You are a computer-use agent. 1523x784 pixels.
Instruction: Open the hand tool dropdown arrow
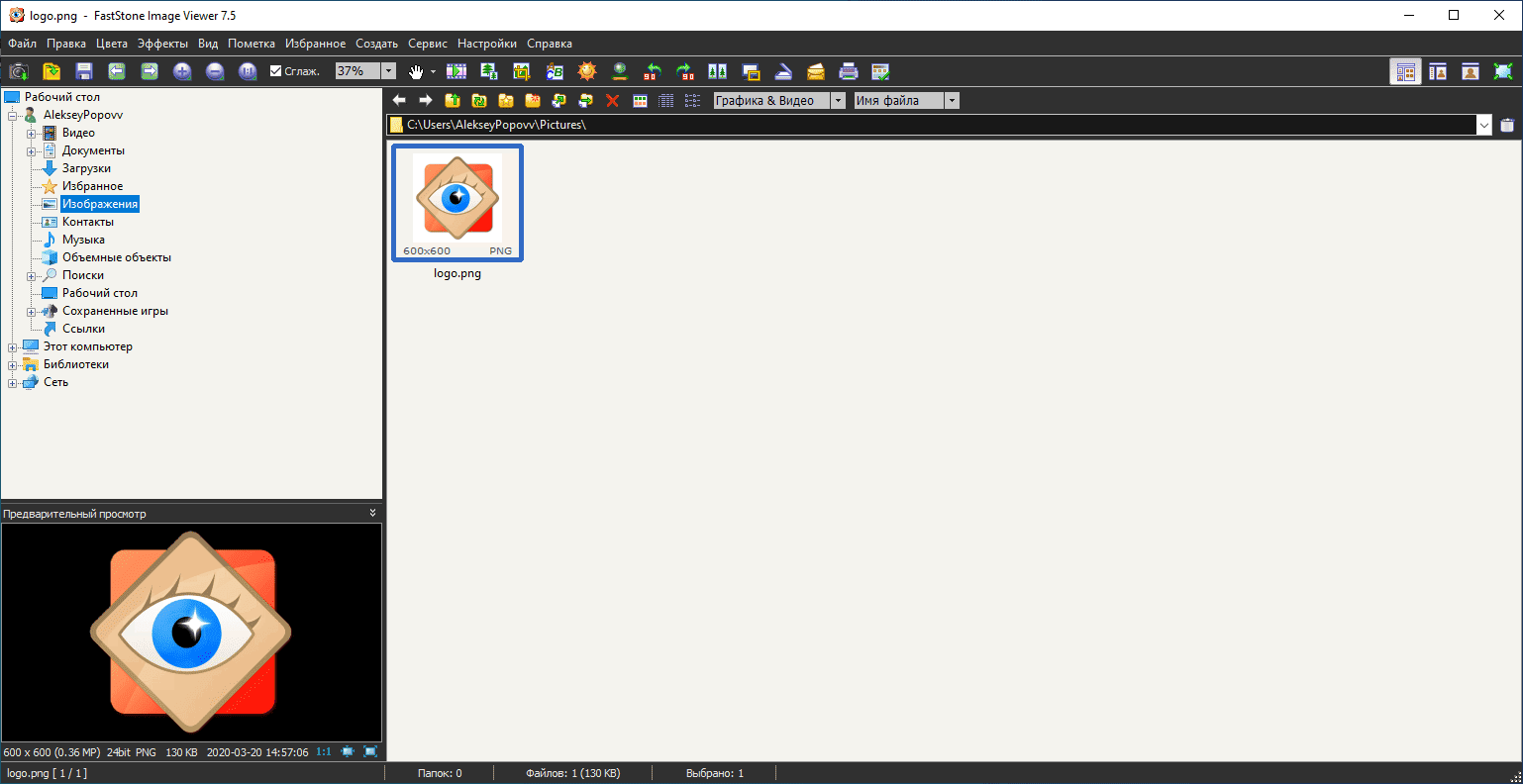click(x=433, y=71)
